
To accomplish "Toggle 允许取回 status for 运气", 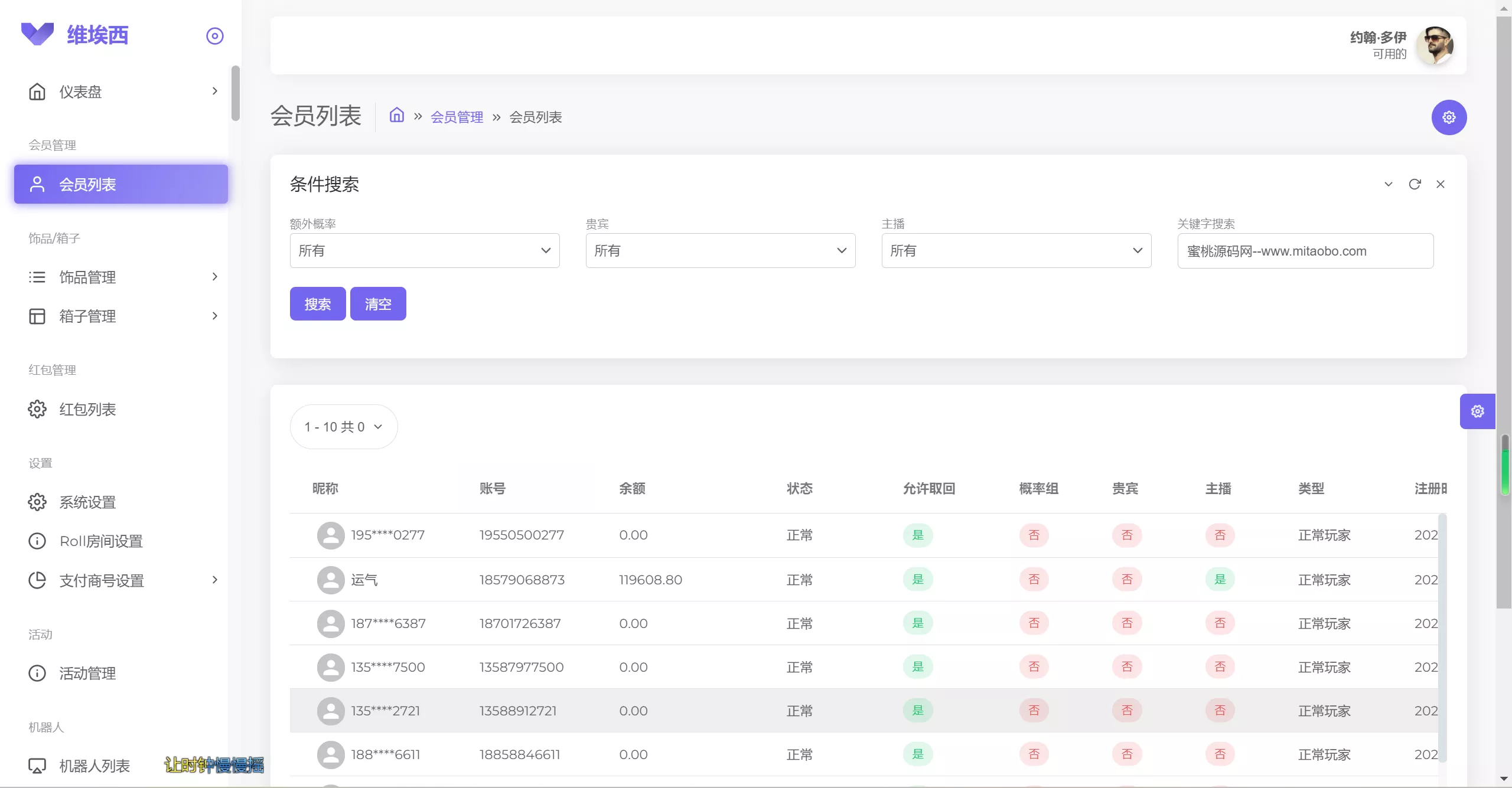I will [918, 579].
